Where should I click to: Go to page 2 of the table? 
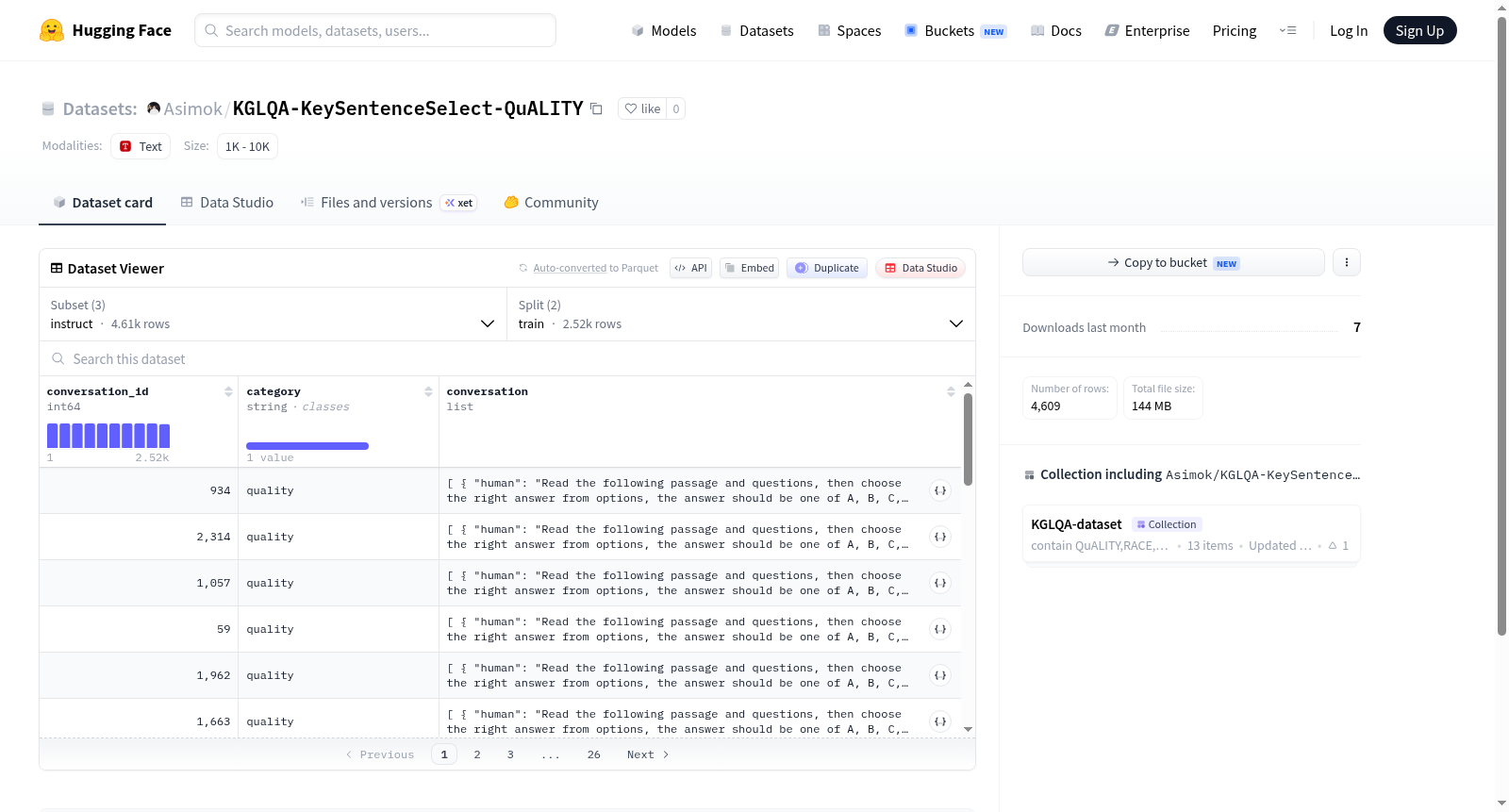coord(477,754)
